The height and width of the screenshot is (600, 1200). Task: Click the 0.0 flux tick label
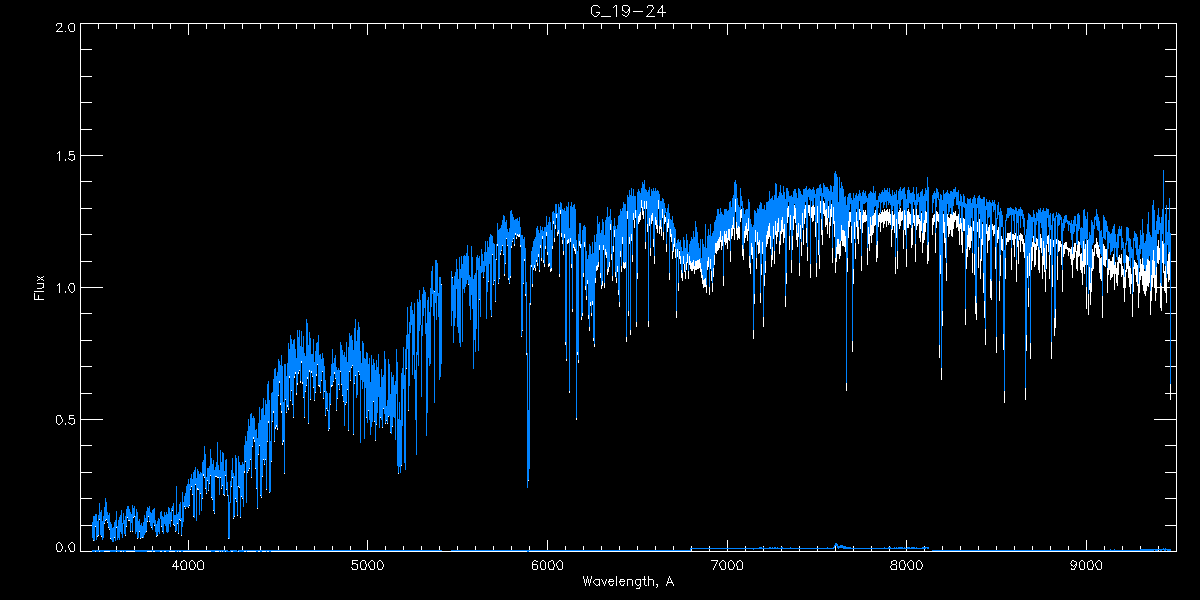(66, 547)
